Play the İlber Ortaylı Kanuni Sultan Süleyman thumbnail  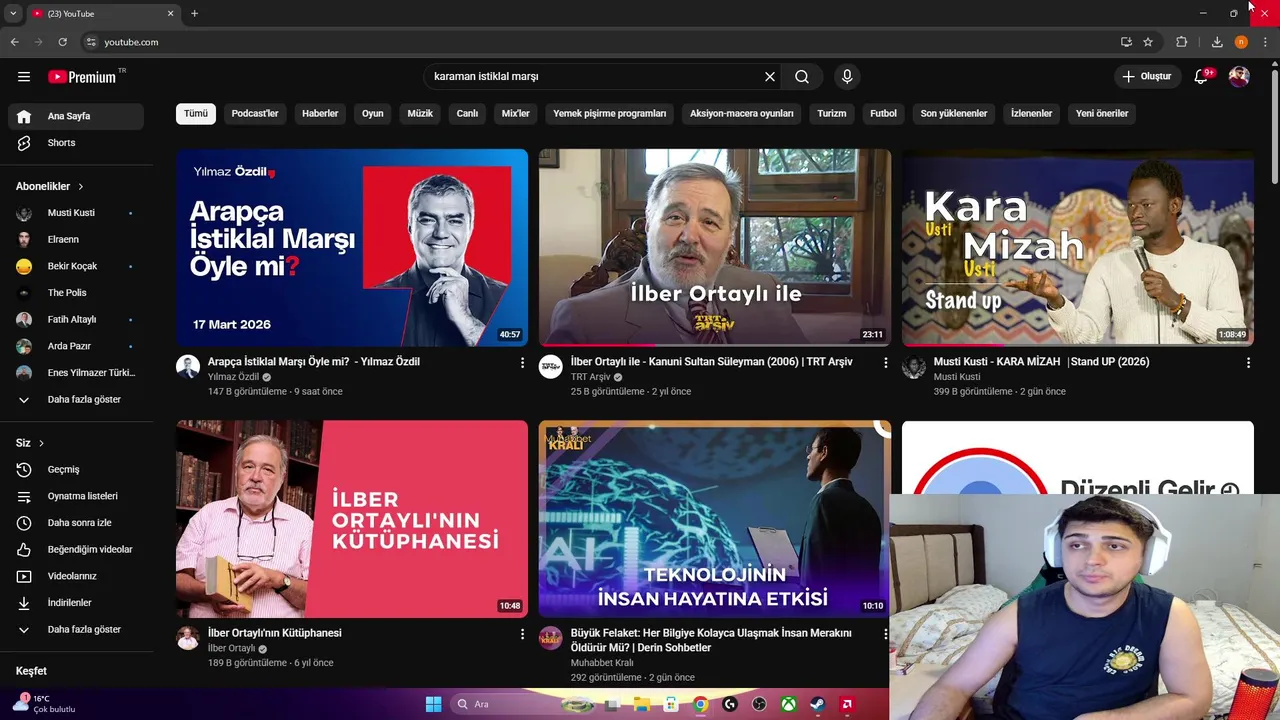click(715, 248)
